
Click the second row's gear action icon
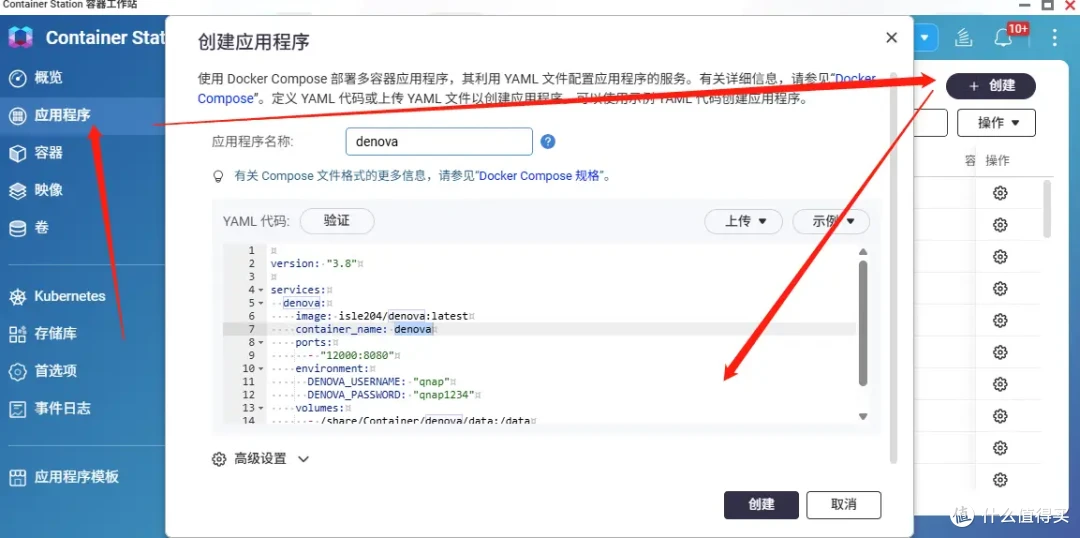pos(1000,225)
